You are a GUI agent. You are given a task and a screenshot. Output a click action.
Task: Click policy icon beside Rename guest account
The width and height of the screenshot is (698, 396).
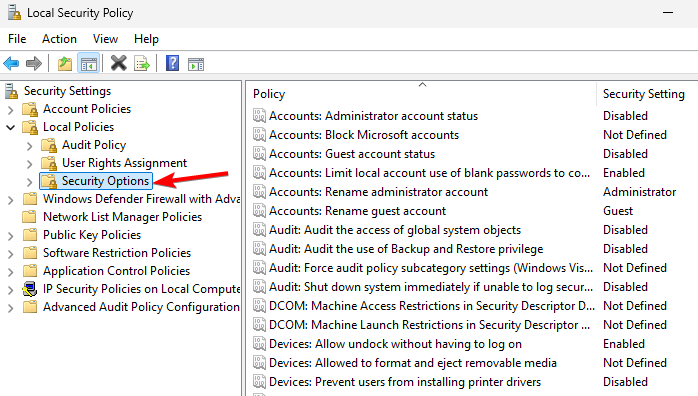pos(260,211)
